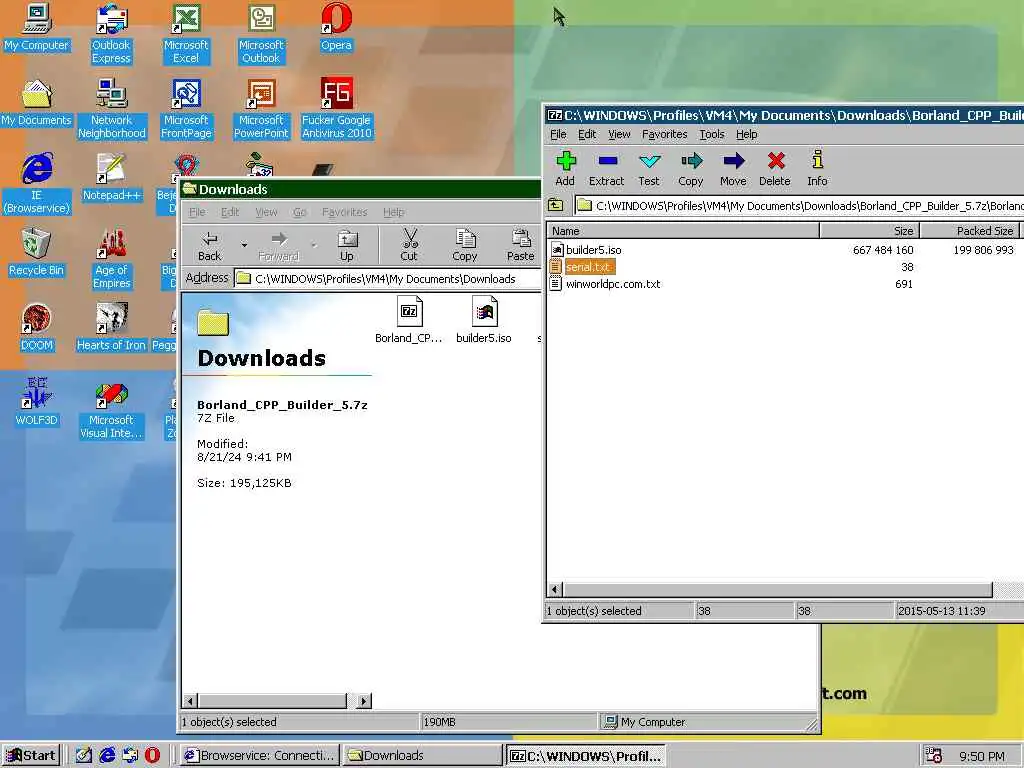Select the My Computer desktop icon
The image size is (1024, 768).
37,27
